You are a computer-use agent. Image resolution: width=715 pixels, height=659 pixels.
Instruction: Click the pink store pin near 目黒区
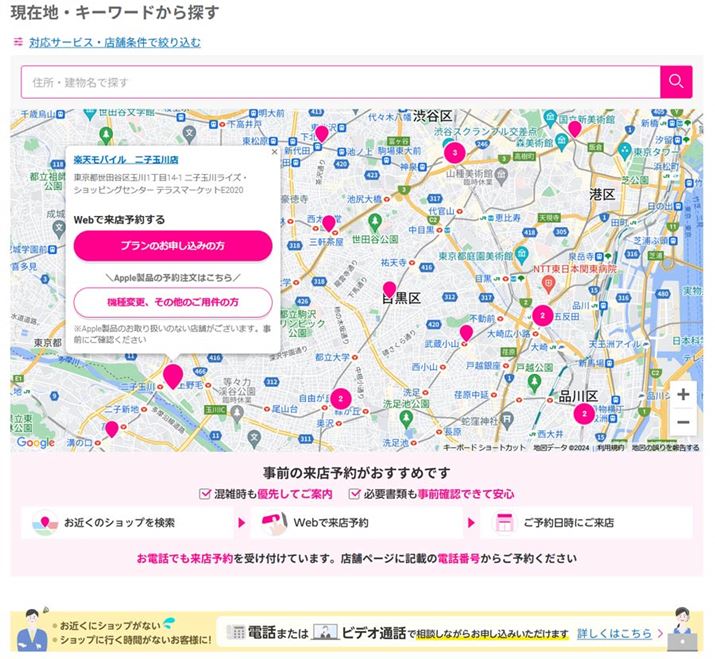390,290
